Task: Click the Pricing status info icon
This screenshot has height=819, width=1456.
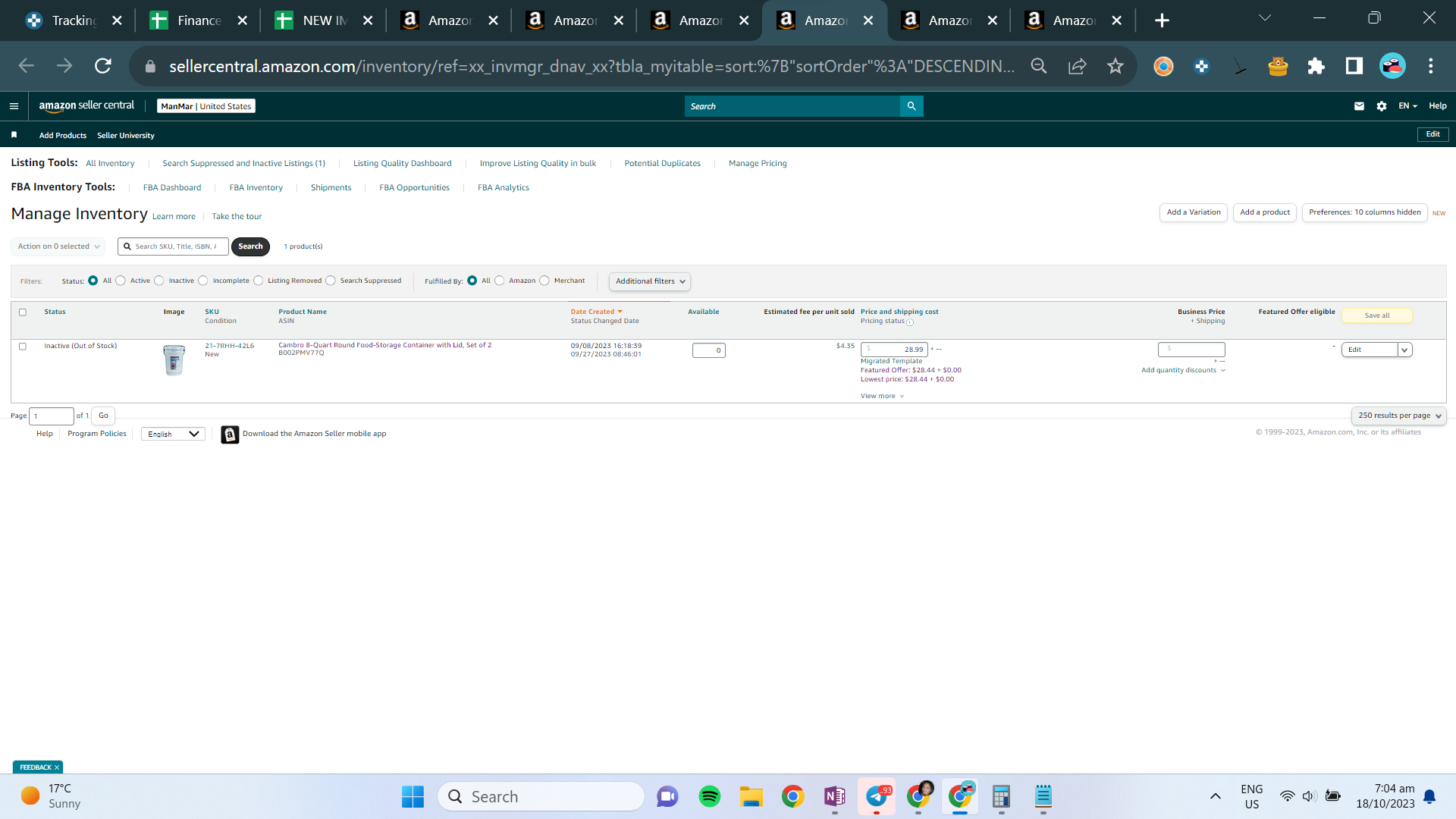Action: tap(910, 322)
